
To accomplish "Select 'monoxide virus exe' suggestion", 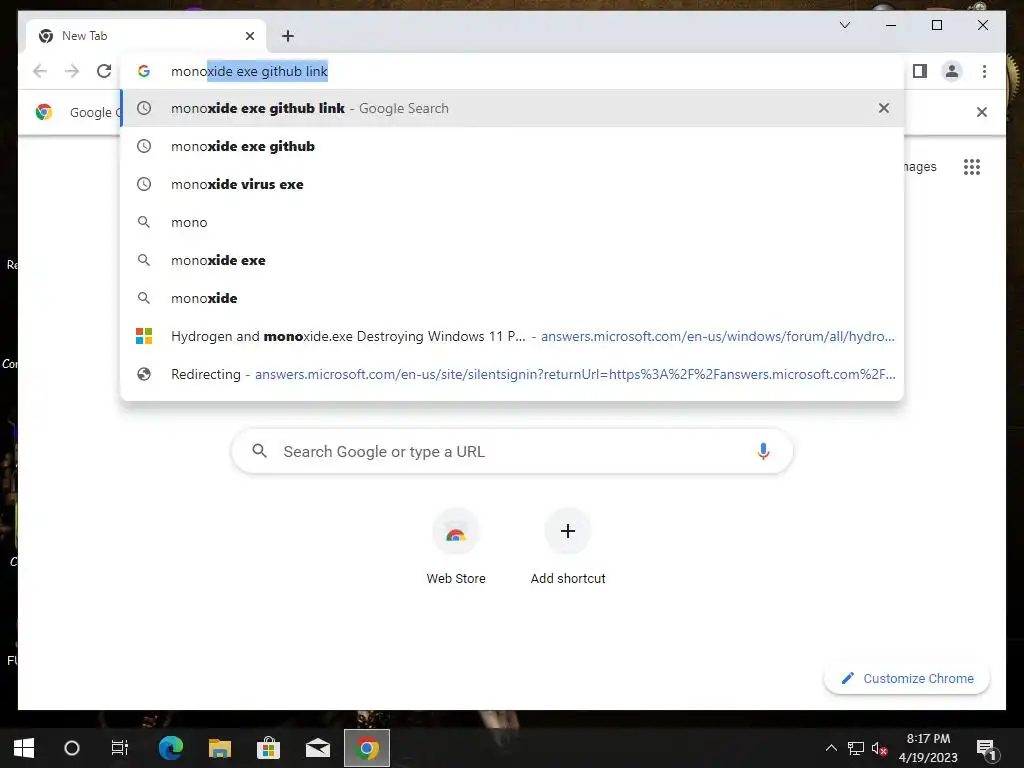I will (513, 184).
